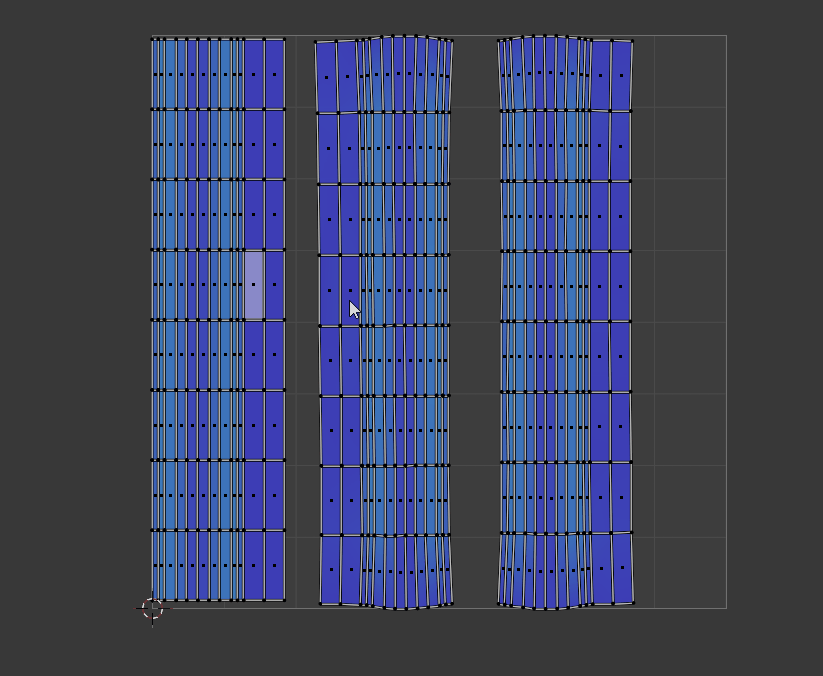Select bottom-left face of the middle UV island

coord(331,570)
